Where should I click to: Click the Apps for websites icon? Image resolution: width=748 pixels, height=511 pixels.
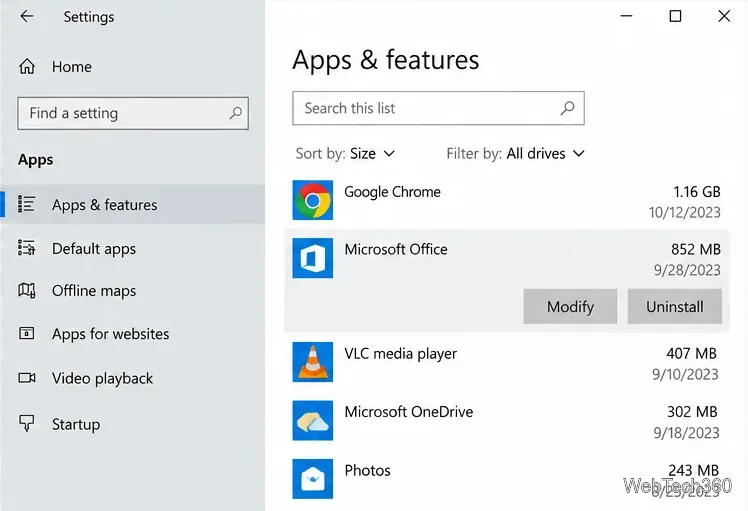click(26, 333)
